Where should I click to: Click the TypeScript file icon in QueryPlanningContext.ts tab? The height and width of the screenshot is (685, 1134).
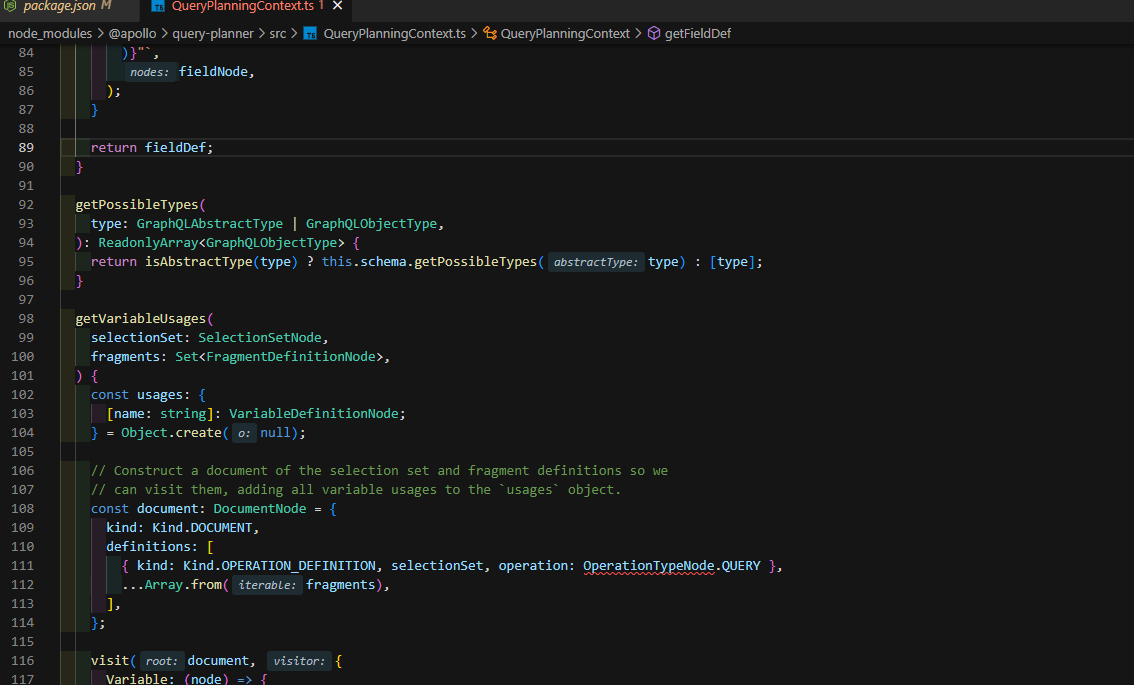point(158,7)
